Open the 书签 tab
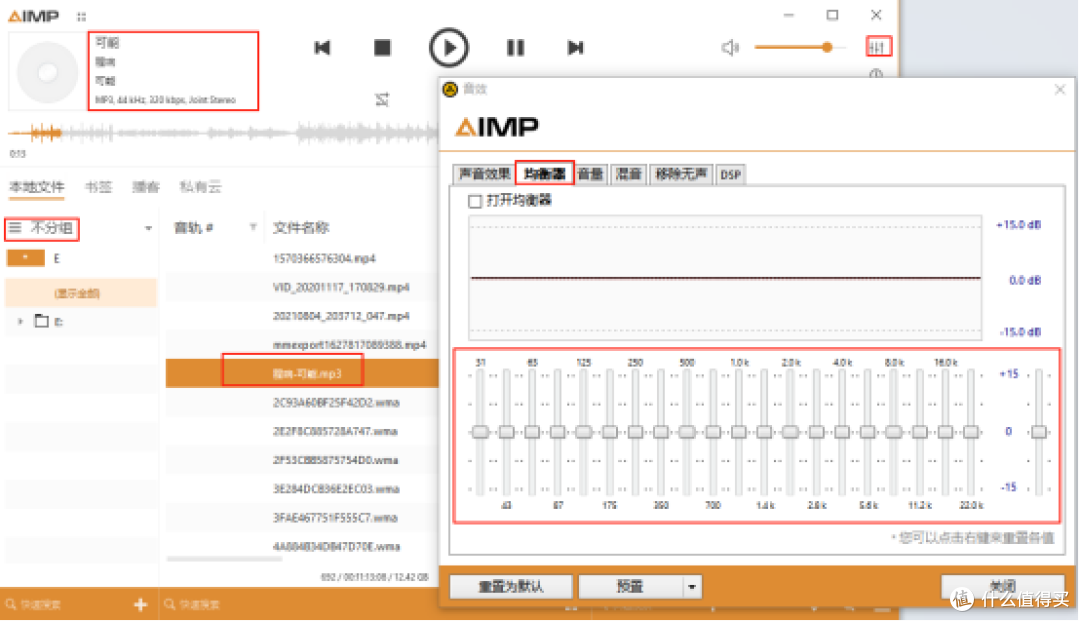Image resolution: width=1080 pixels, height=622 pixels. 98,187
